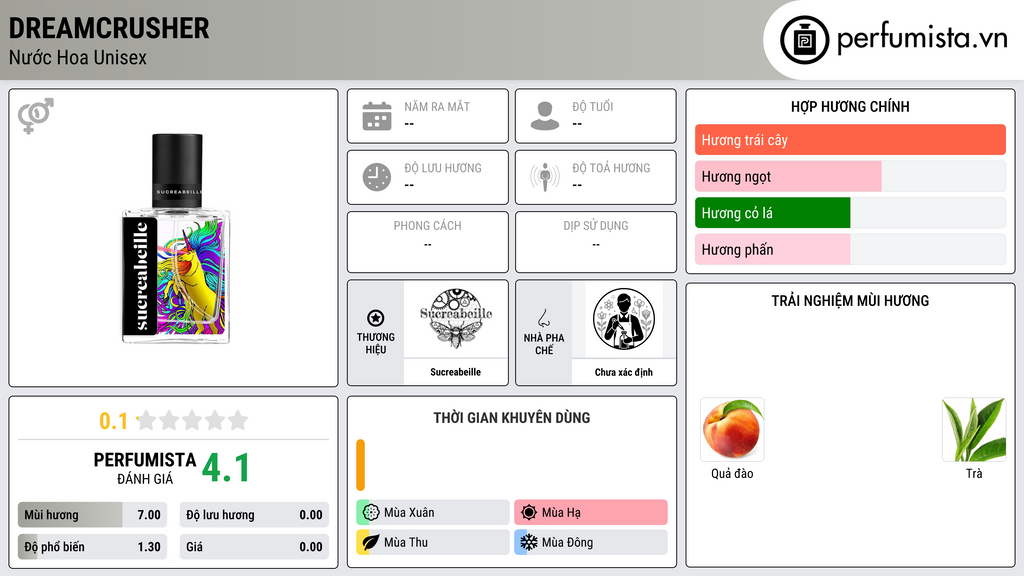Viewport: 1024px width, 576px height.
Task: Click the five-star rating row
Action: [192, 421]
